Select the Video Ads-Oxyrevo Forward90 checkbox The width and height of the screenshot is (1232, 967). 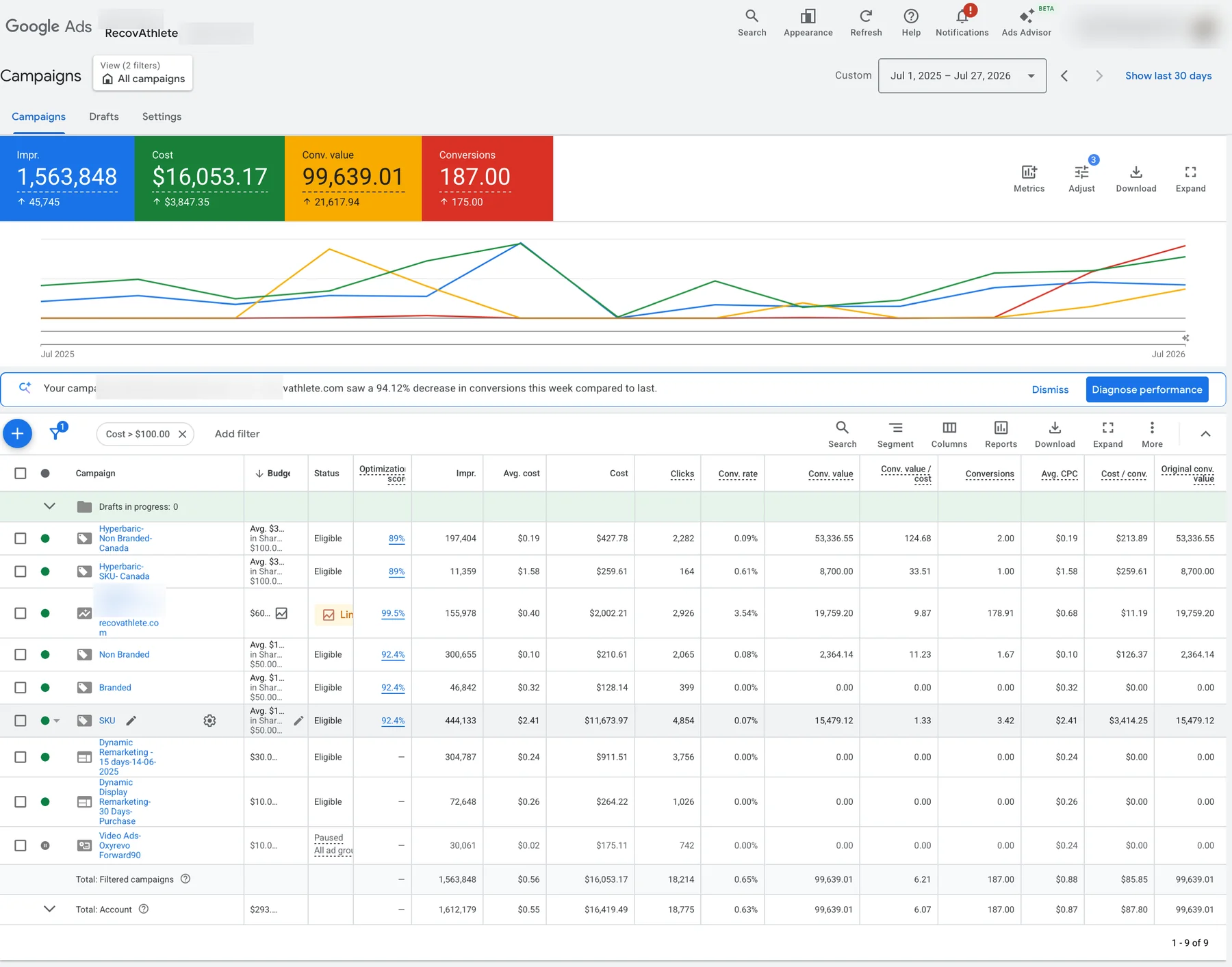click(x=21, y=845)
